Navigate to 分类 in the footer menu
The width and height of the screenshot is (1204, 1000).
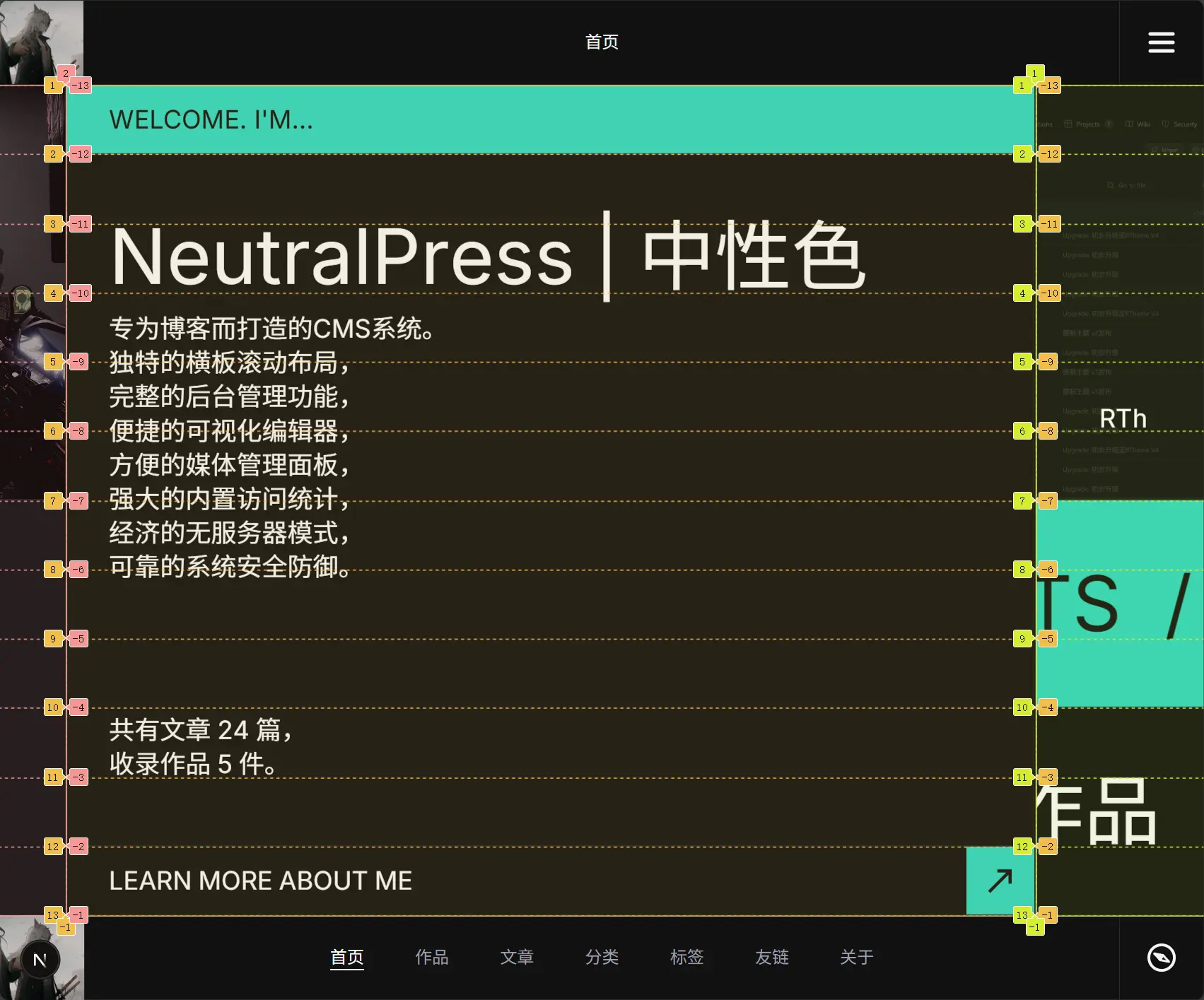(x=602, y=957)
